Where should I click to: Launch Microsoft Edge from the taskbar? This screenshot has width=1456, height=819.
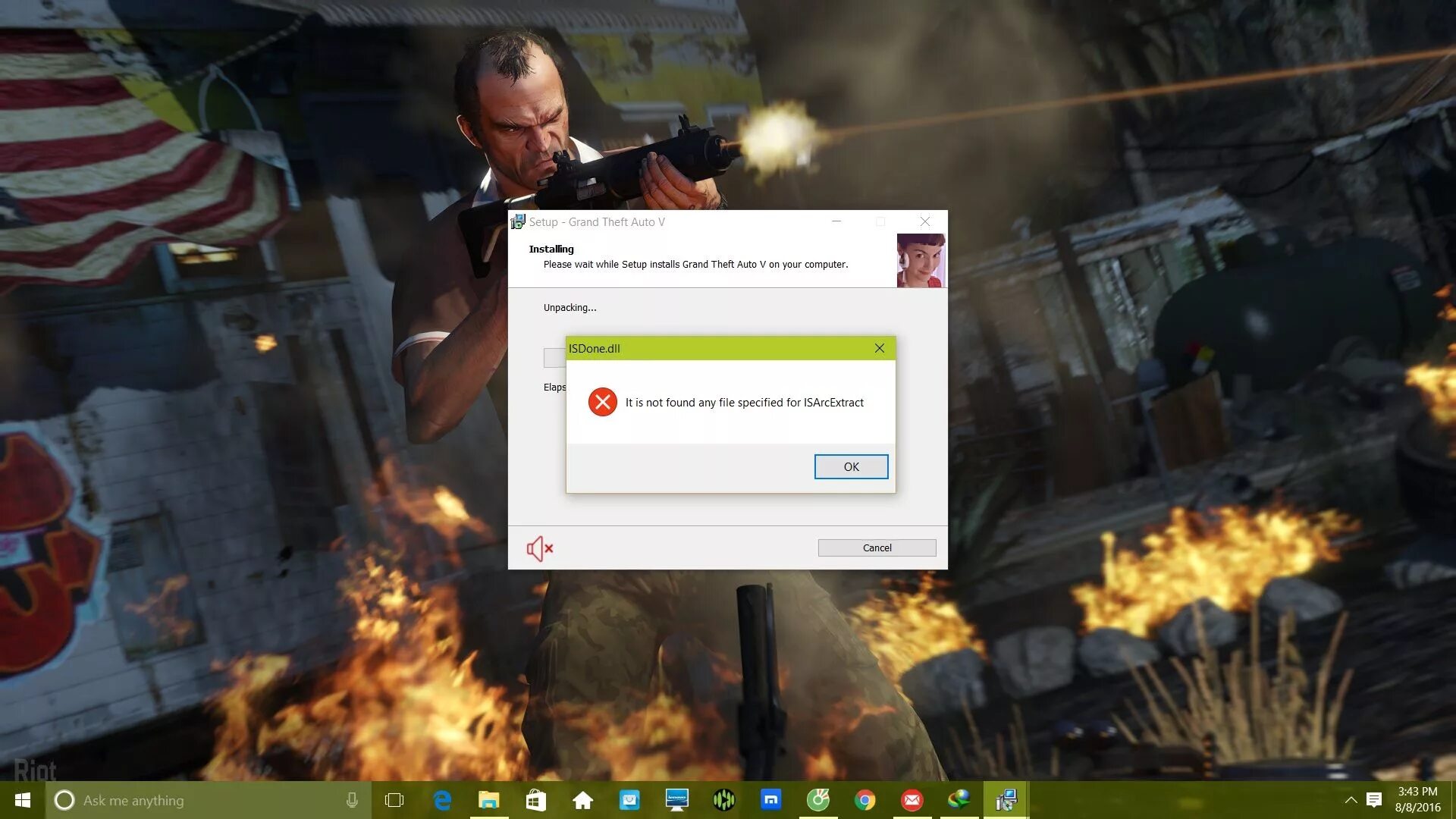tap(442, 800)
